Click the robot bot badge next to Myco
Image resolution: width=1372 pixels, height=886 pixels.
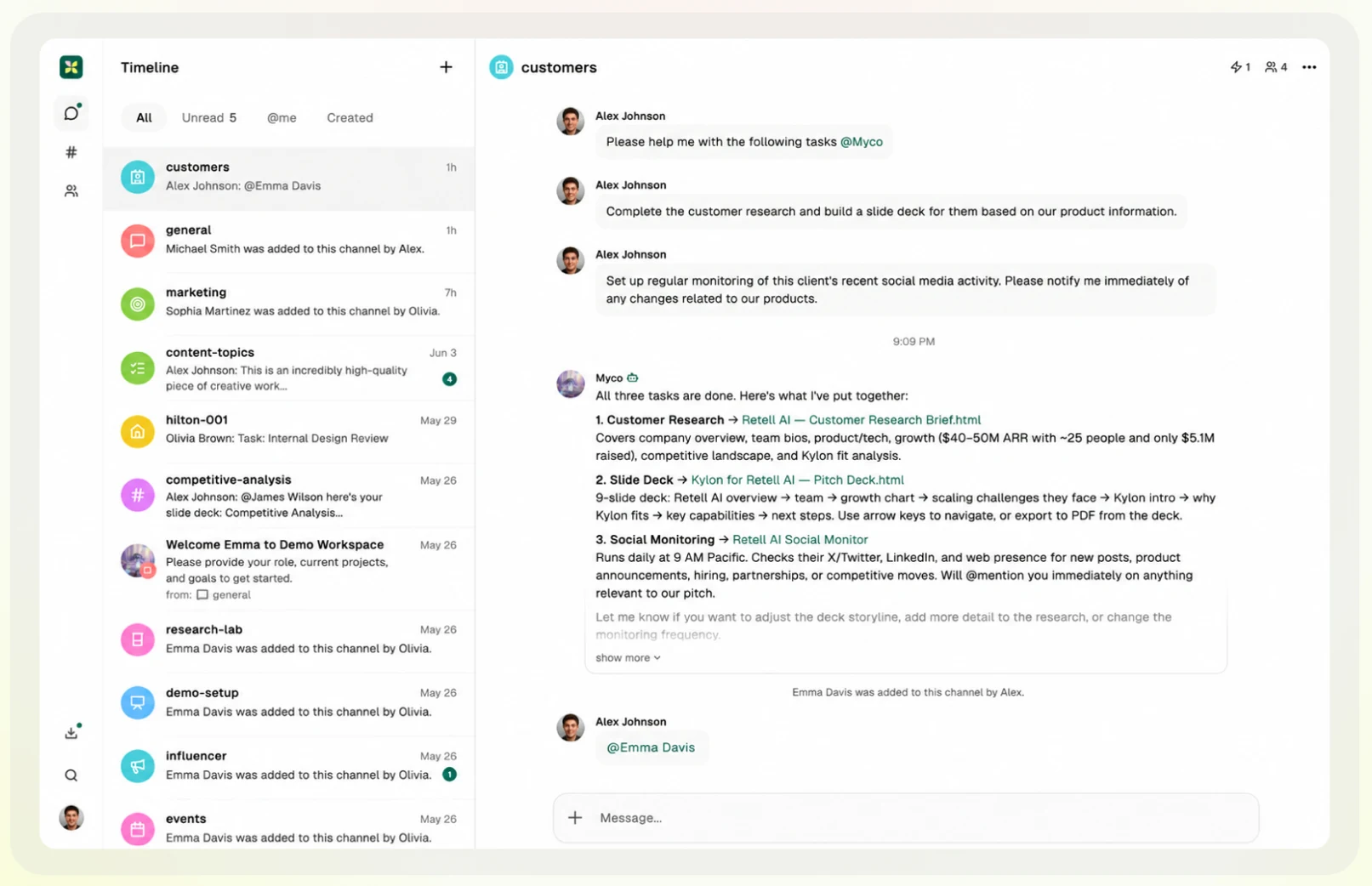(633, 378)
